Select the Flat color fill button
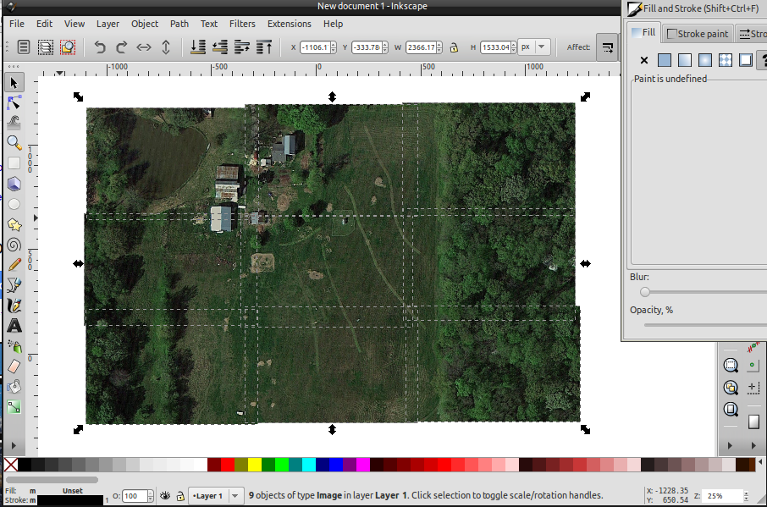767x507 pixels. click(x=665, y=60)
